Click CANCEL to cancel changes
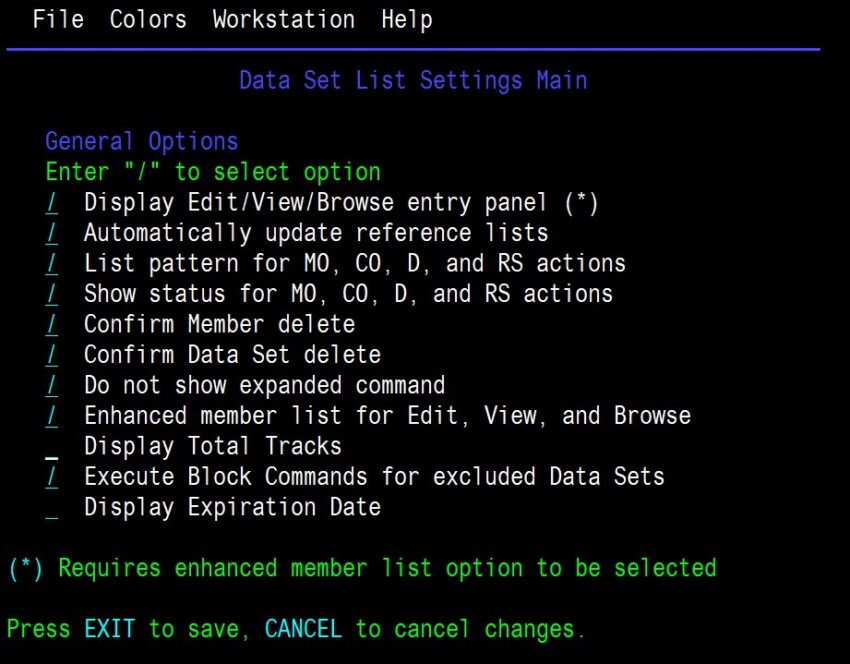This screenshot has width=850, height=664. click(302, 629)
